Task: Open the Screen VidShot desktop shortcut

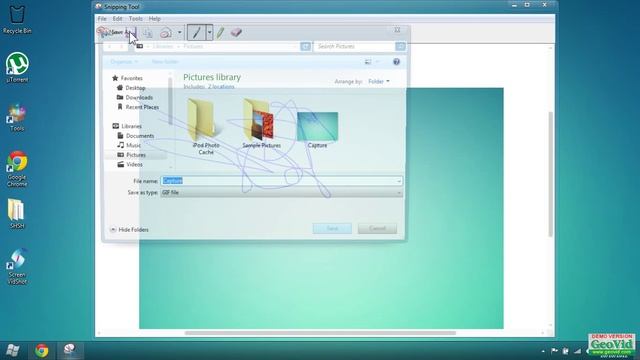Action: [x=17, y=266]
